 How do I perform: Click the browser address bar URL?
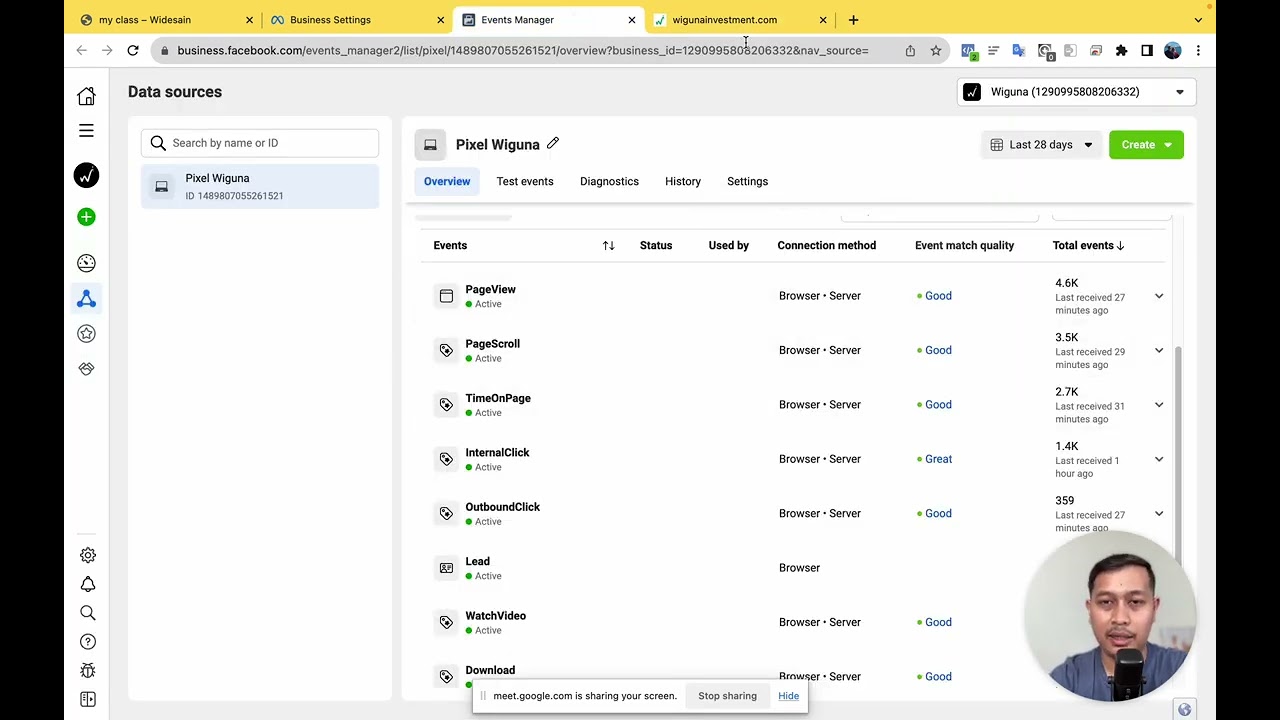click(x=523, y=51)
